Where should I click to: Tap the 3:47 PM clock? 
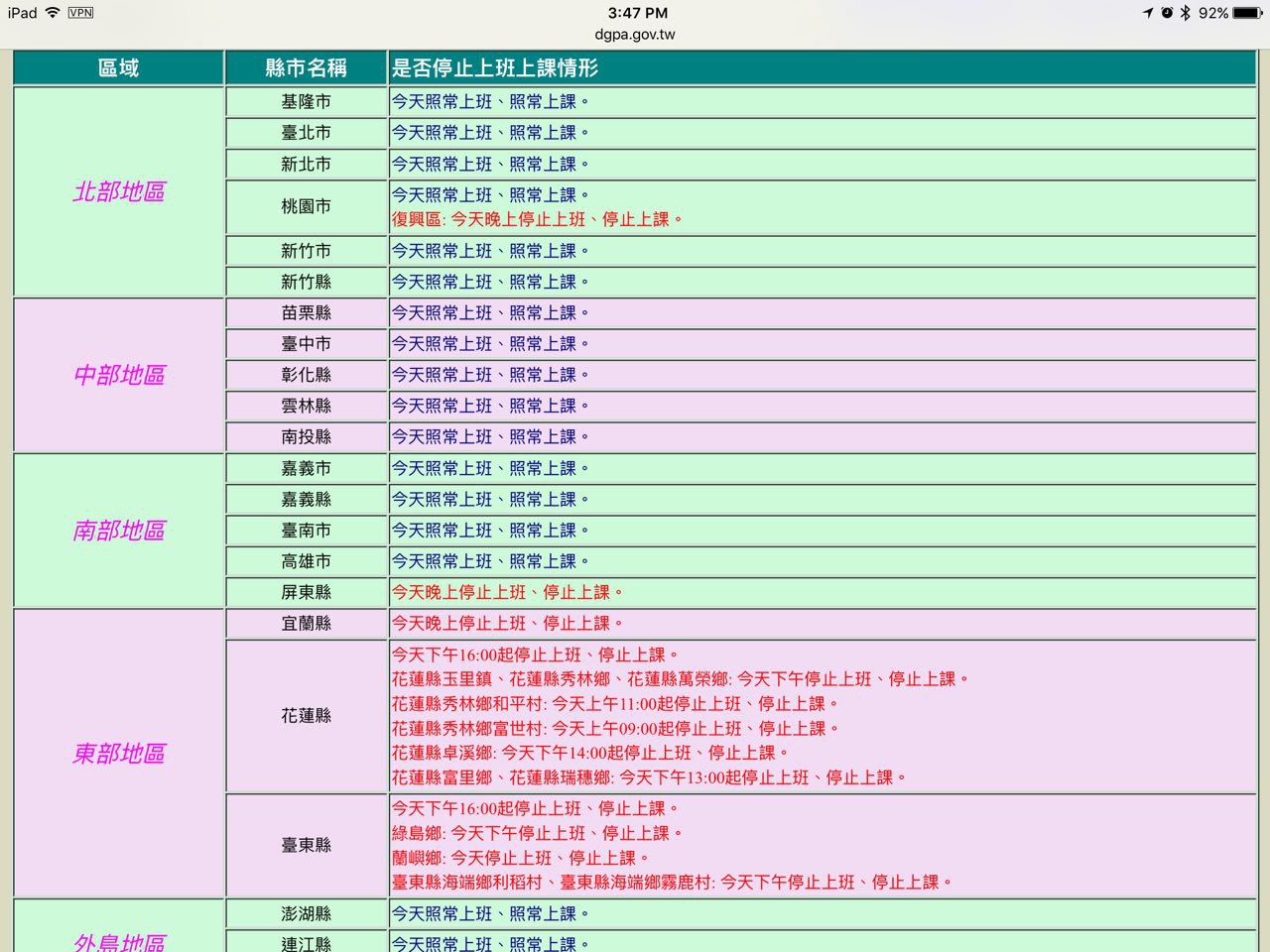pyautogui.click(x=638, y=13)
